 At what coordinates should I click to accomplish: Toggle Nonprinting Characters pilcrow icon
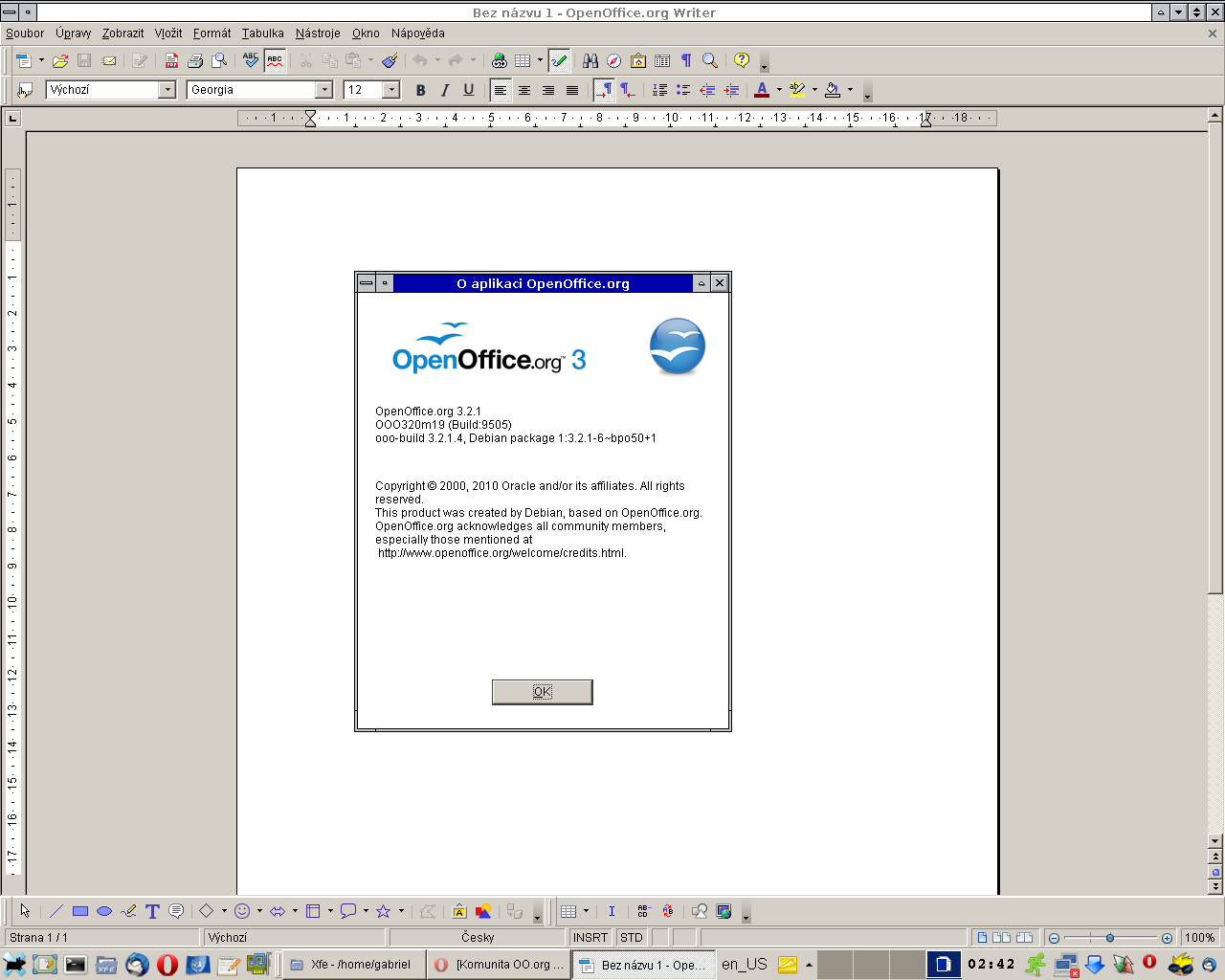686,60
